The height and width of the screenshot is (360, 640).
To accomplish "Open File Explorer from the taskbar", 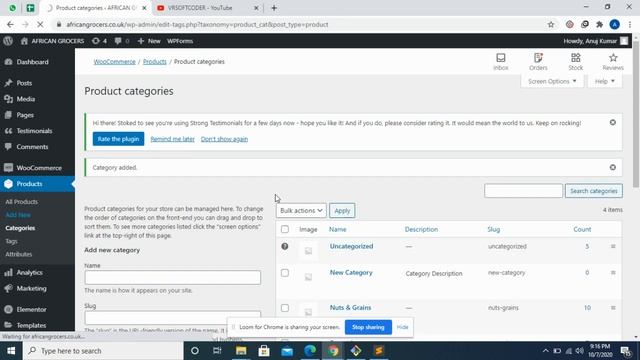I will pos(241,351).
